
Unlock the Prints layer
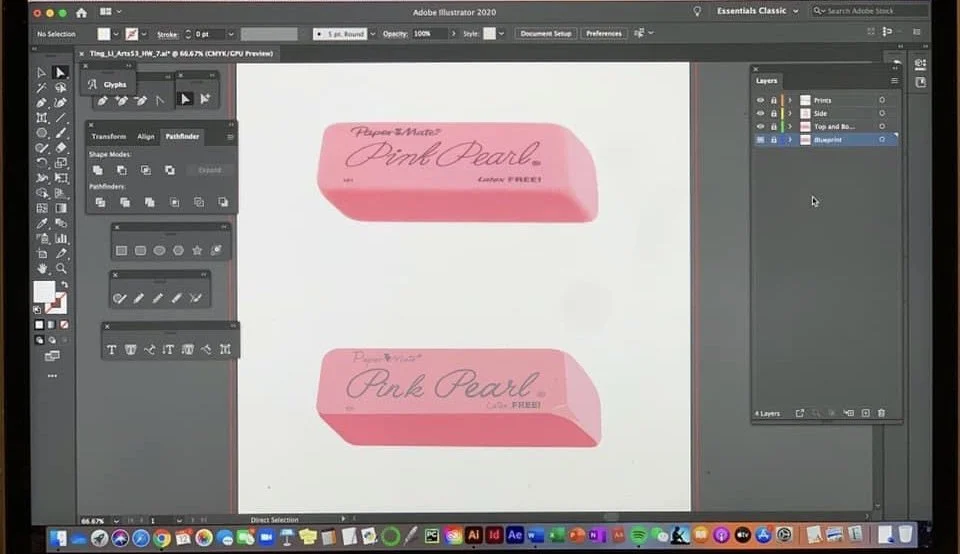point(774,100)
